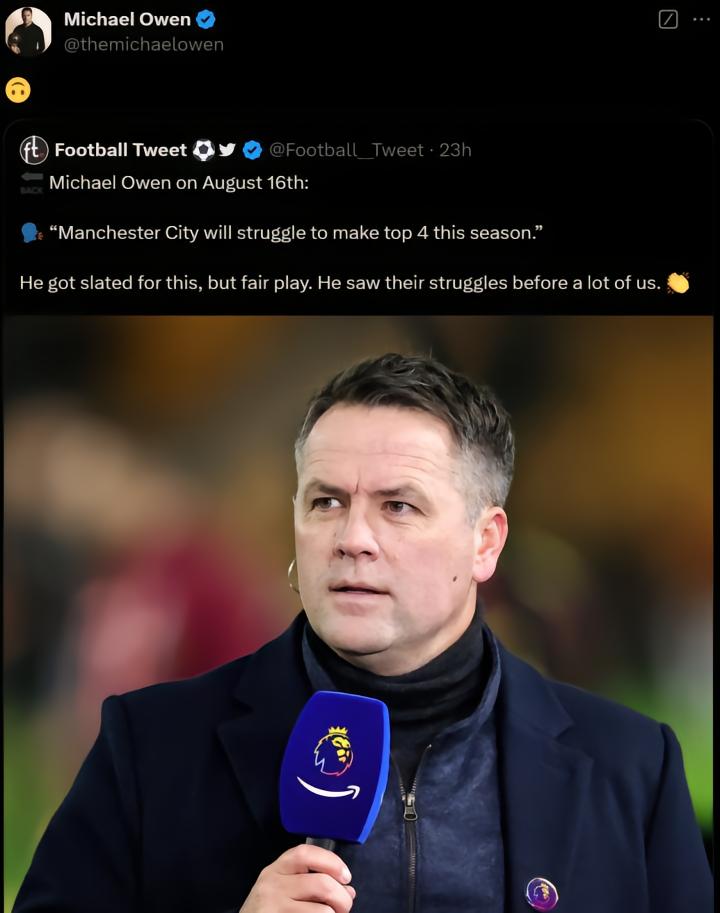Click the 23h timestamp

(455, 150)
